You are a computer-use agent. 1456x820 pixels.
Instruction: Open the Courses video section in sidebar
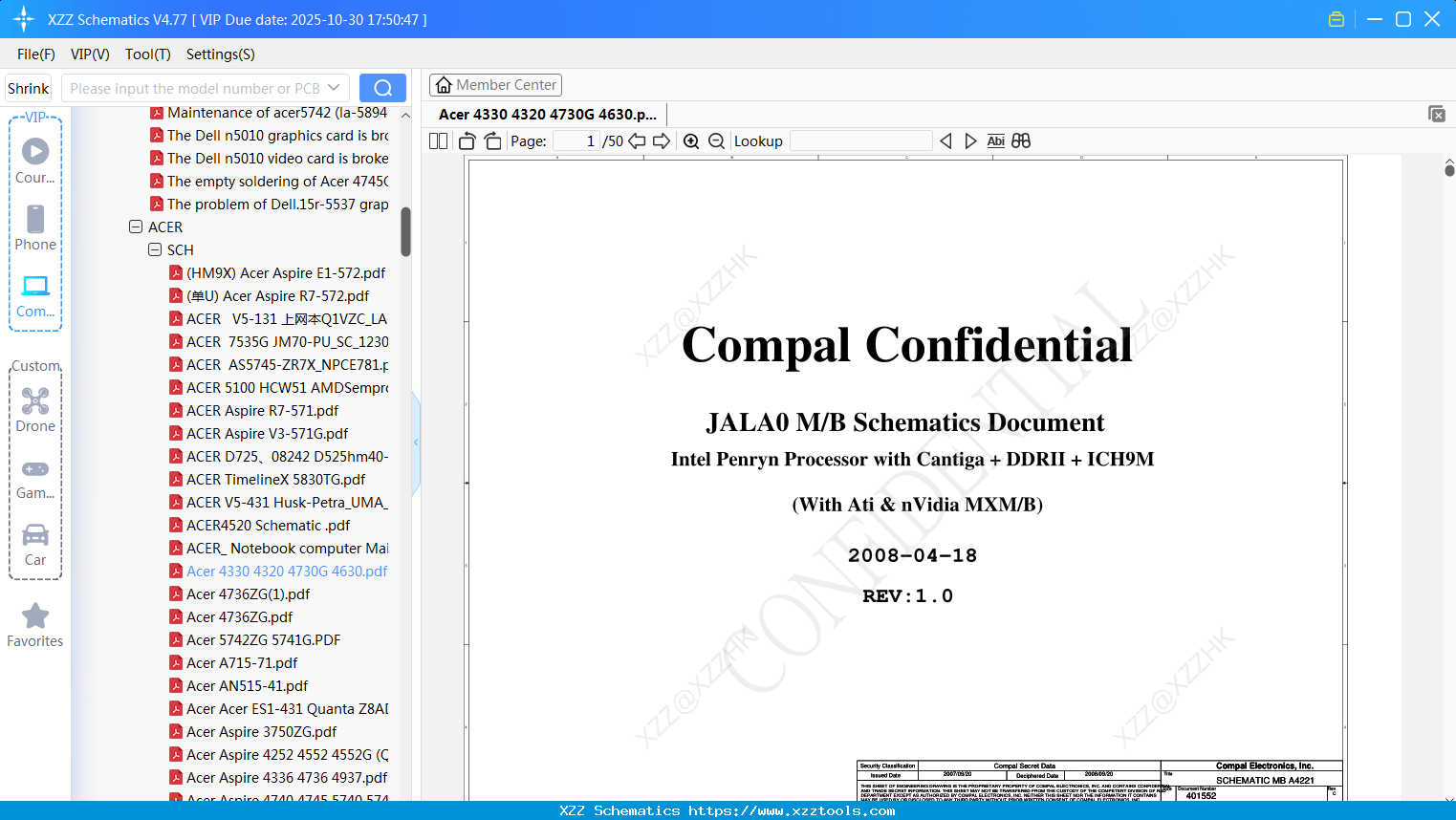[35, 161]
